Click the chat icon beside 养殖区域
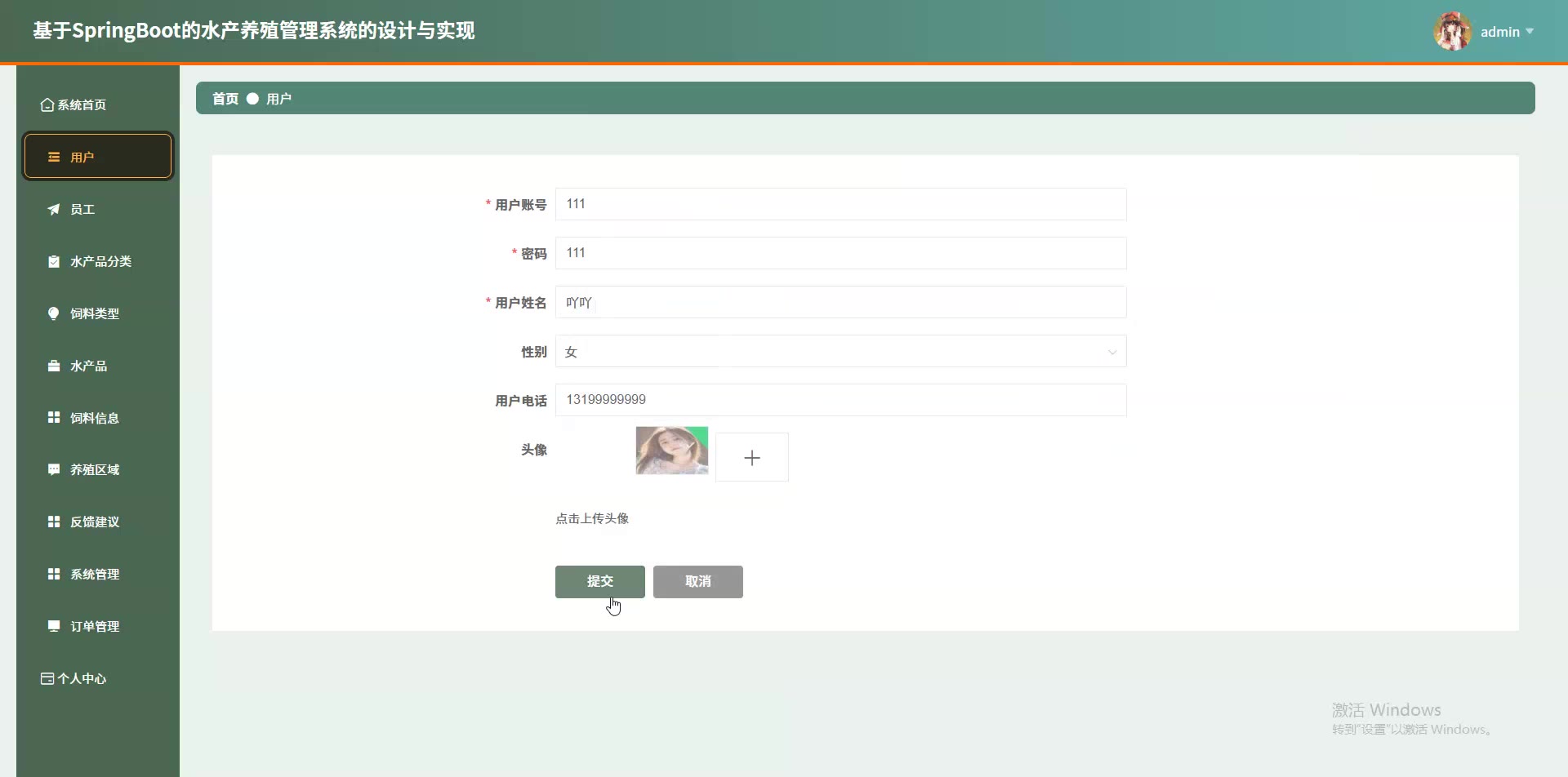The image size is (1568, 777). click(x=54, y=469)
